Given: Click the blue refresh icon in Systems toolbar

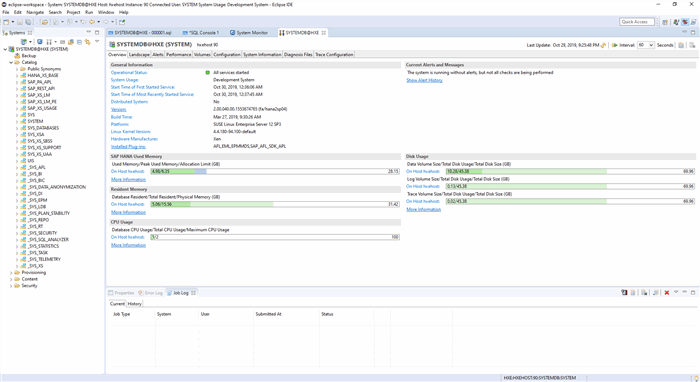Looking at the screenshot, I should pyautogui.click(x=40, y=42).
